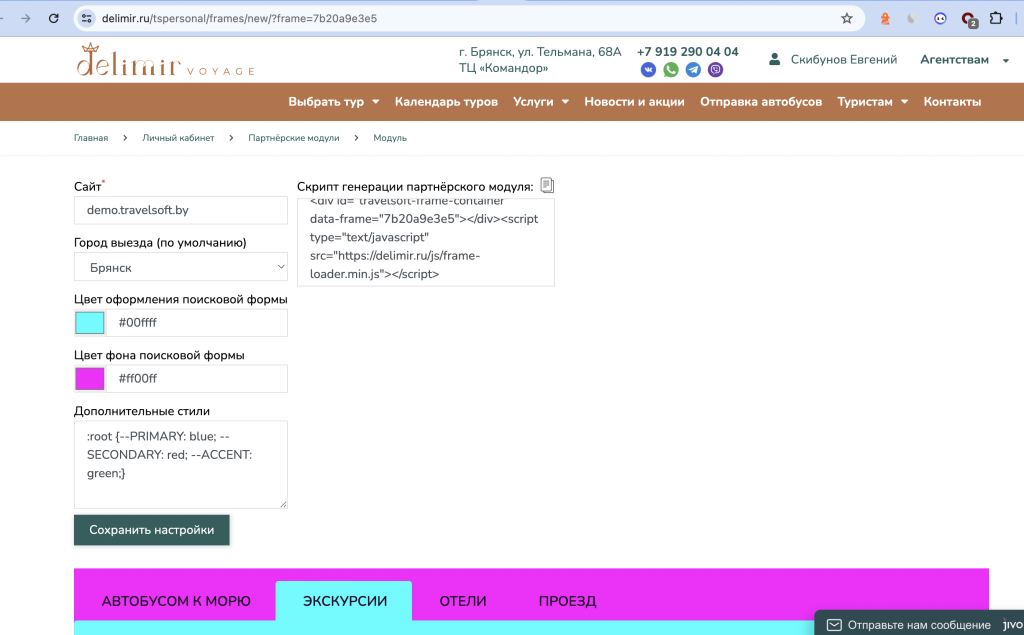Screen dimensions: 1024x635
Task: Go to Календарь туров
Action: pyautogui.click(x=446, y=102)
